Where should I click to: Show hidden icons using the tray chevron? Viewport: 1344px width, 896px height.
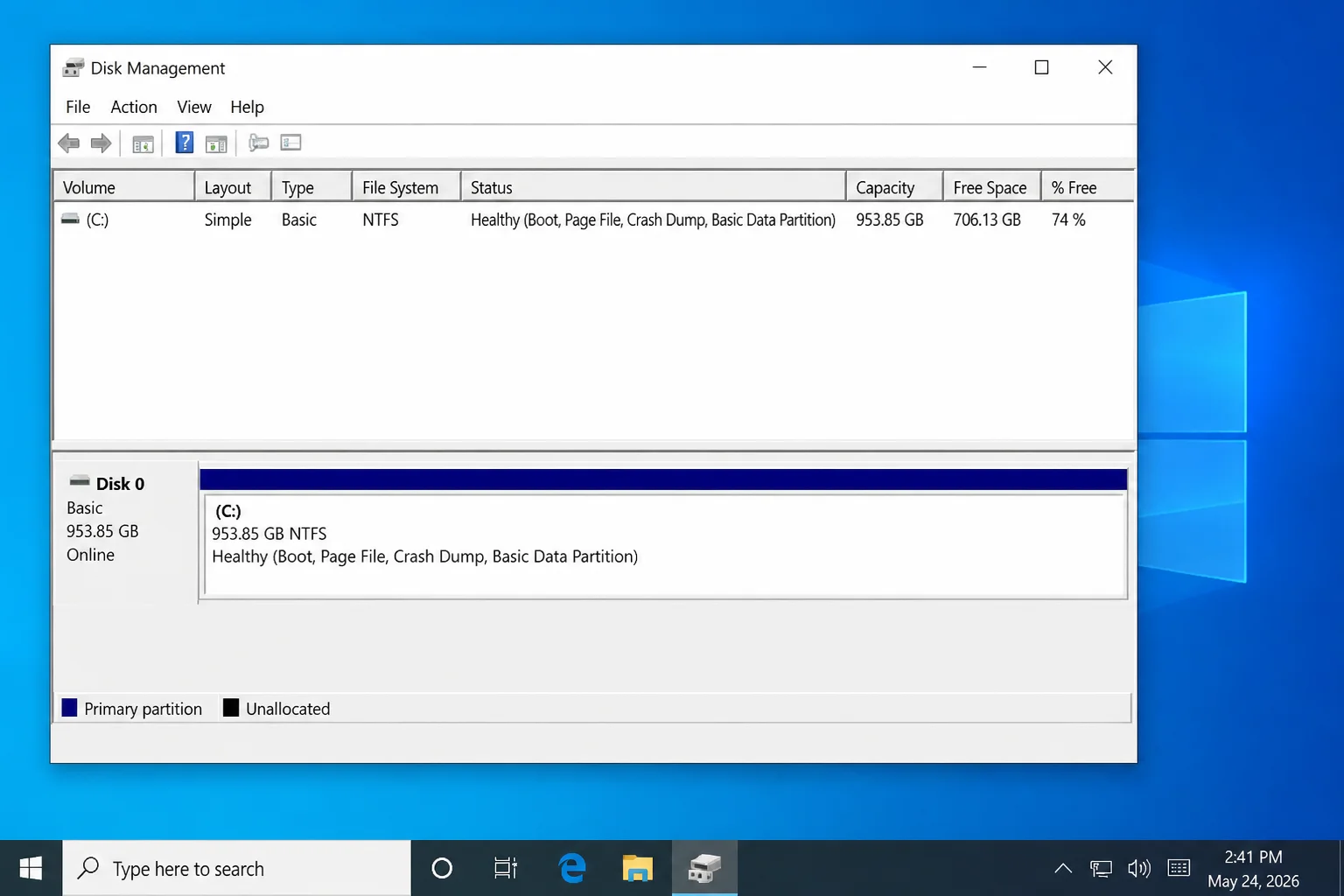click(1063, 868)
